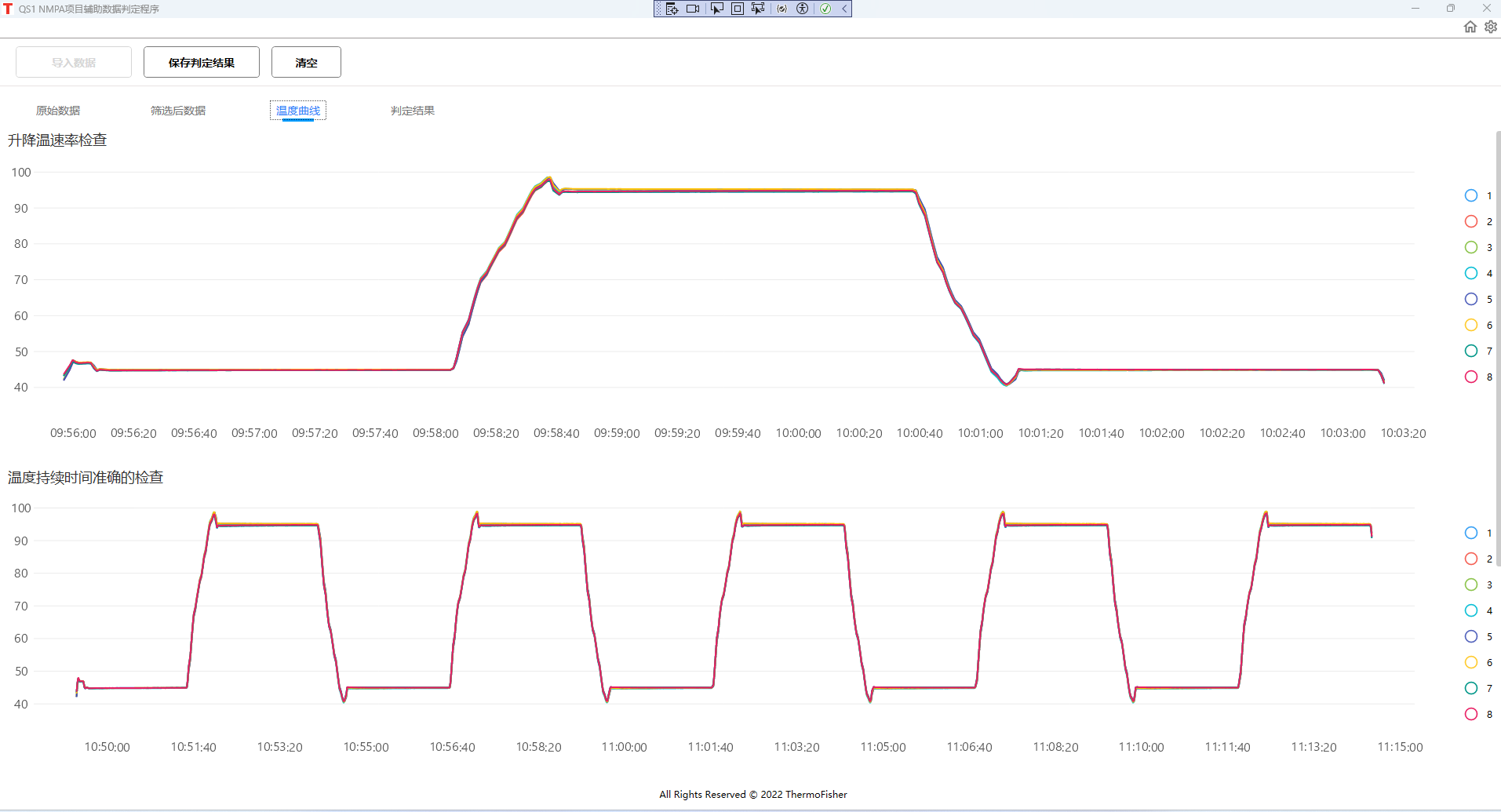Screen dimensions: 1501x812
Task: Click the video camera live preview icon
Action: click(693, 9)
